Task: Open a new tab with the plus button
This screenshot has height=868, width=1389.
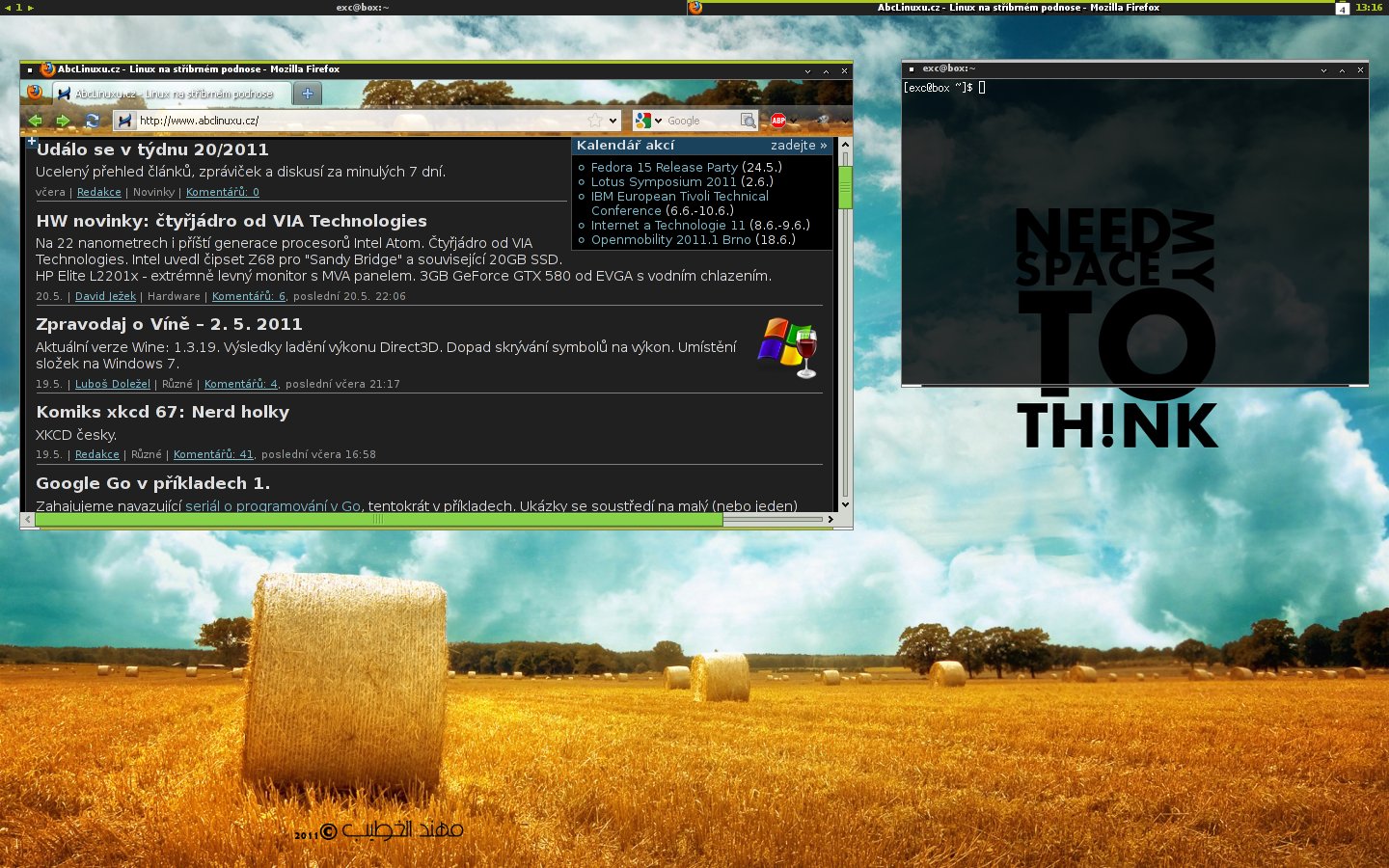Action: pyautogui.click(x=308, y=94)
